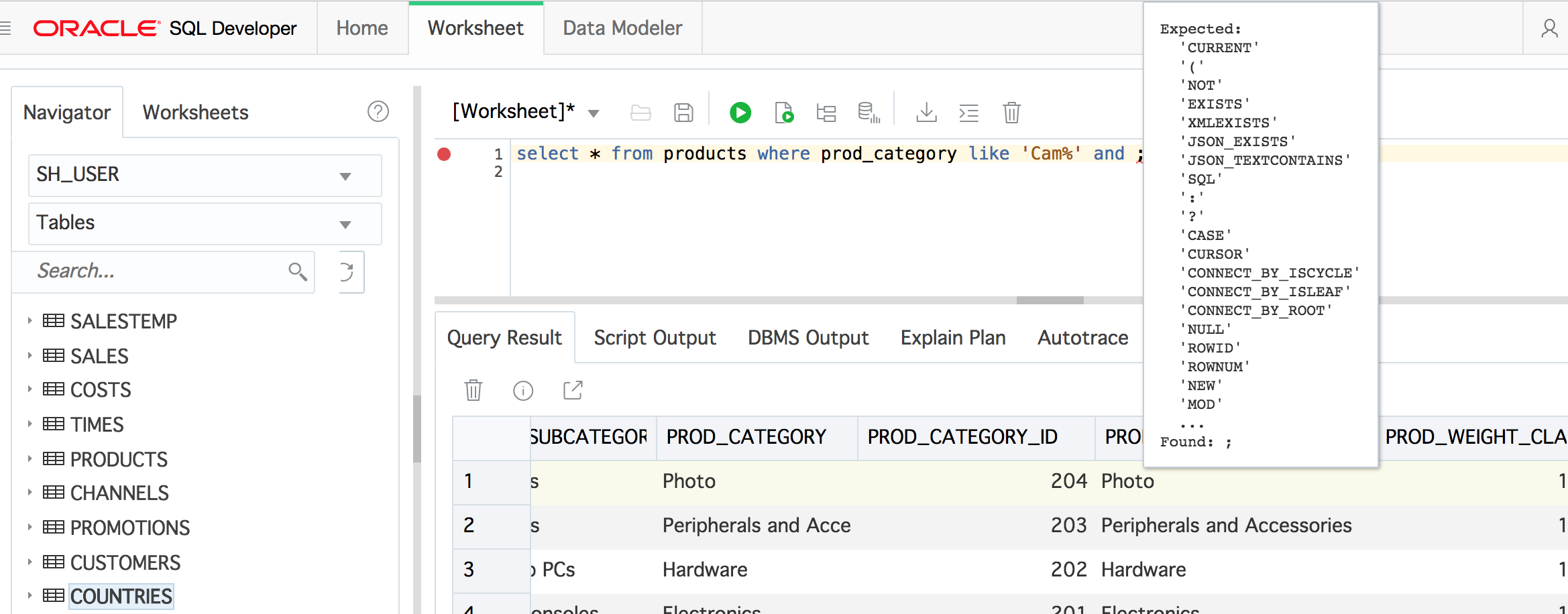Click the Download editor content icon
The width and height of the screenshot is (1568, 614).
click(926, 113)
